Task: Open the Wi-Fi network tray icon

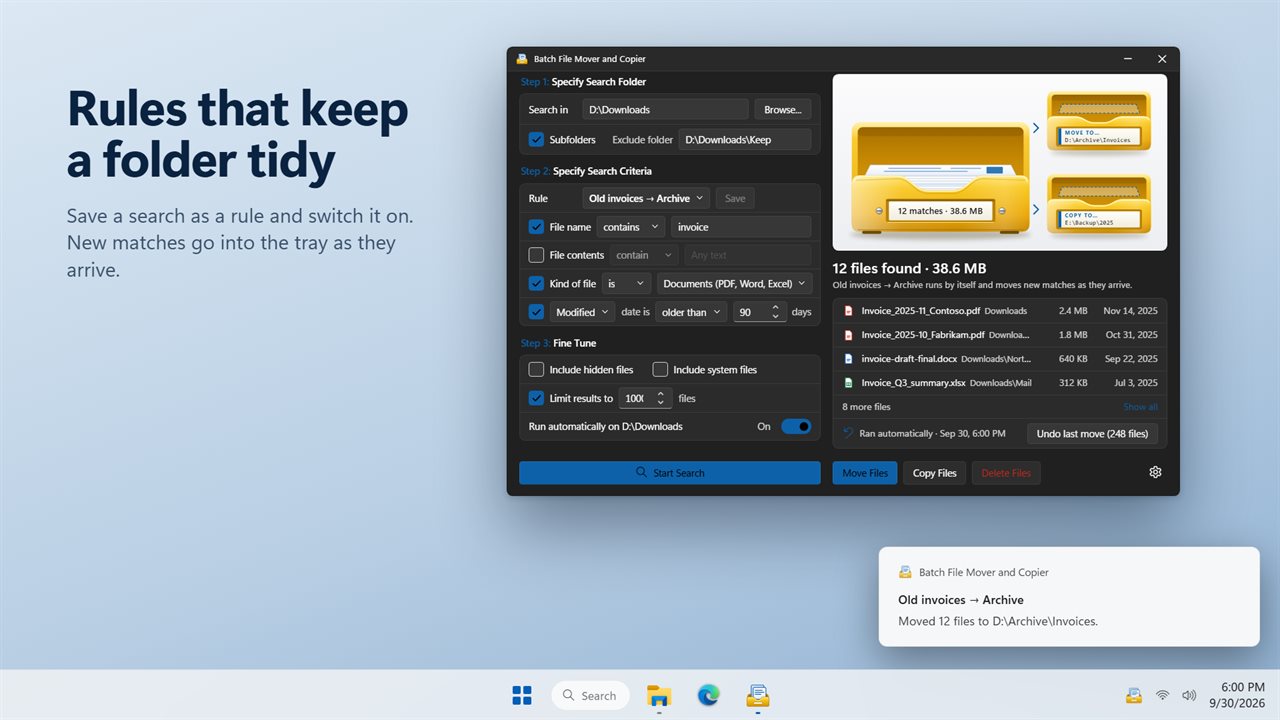Action: coord(1162,695)
